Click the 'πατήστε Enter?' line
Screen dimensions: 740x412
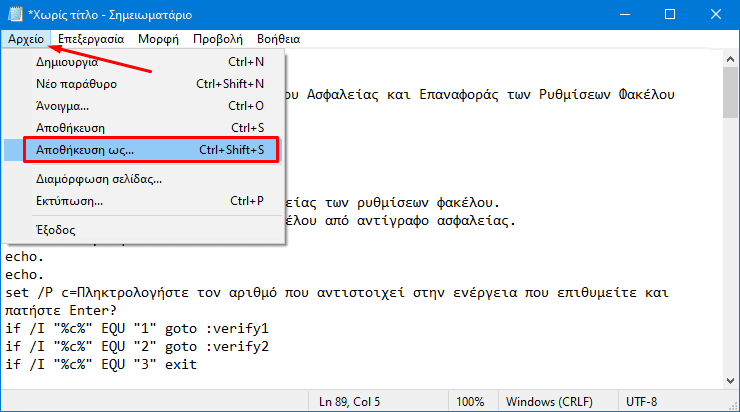61,311
